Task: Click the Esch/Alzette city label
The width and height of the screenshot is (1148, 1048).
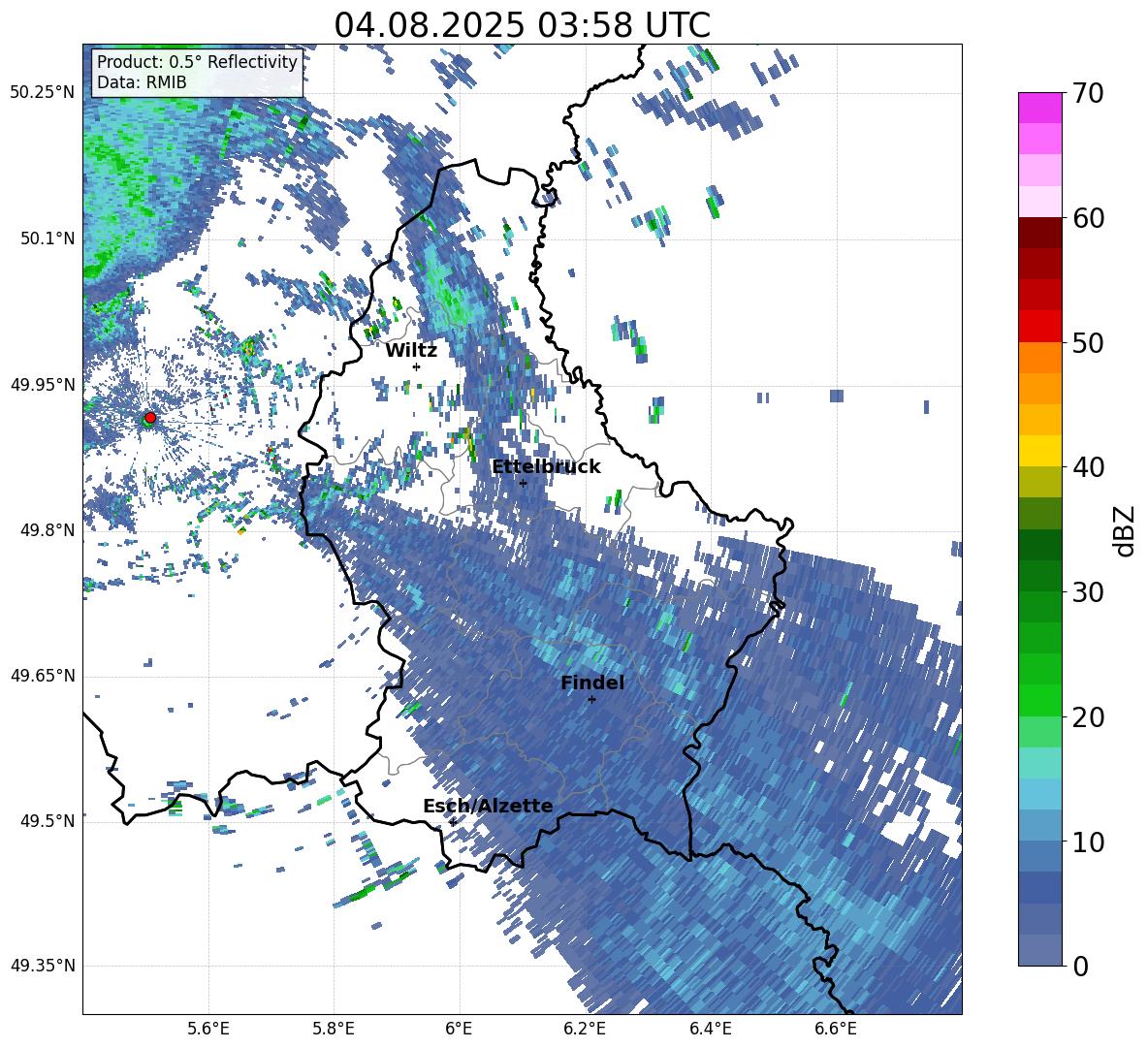Action: click(488, 806)
